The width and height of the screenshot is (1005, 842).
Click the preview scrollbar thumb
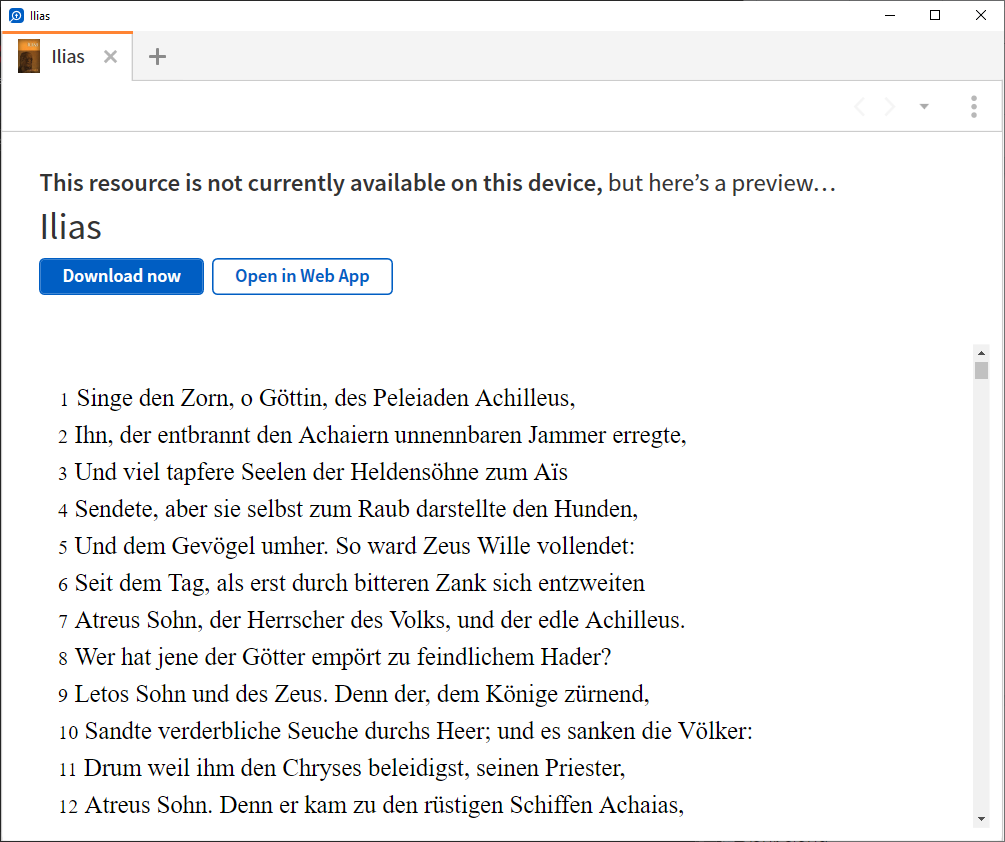point(981,370)
